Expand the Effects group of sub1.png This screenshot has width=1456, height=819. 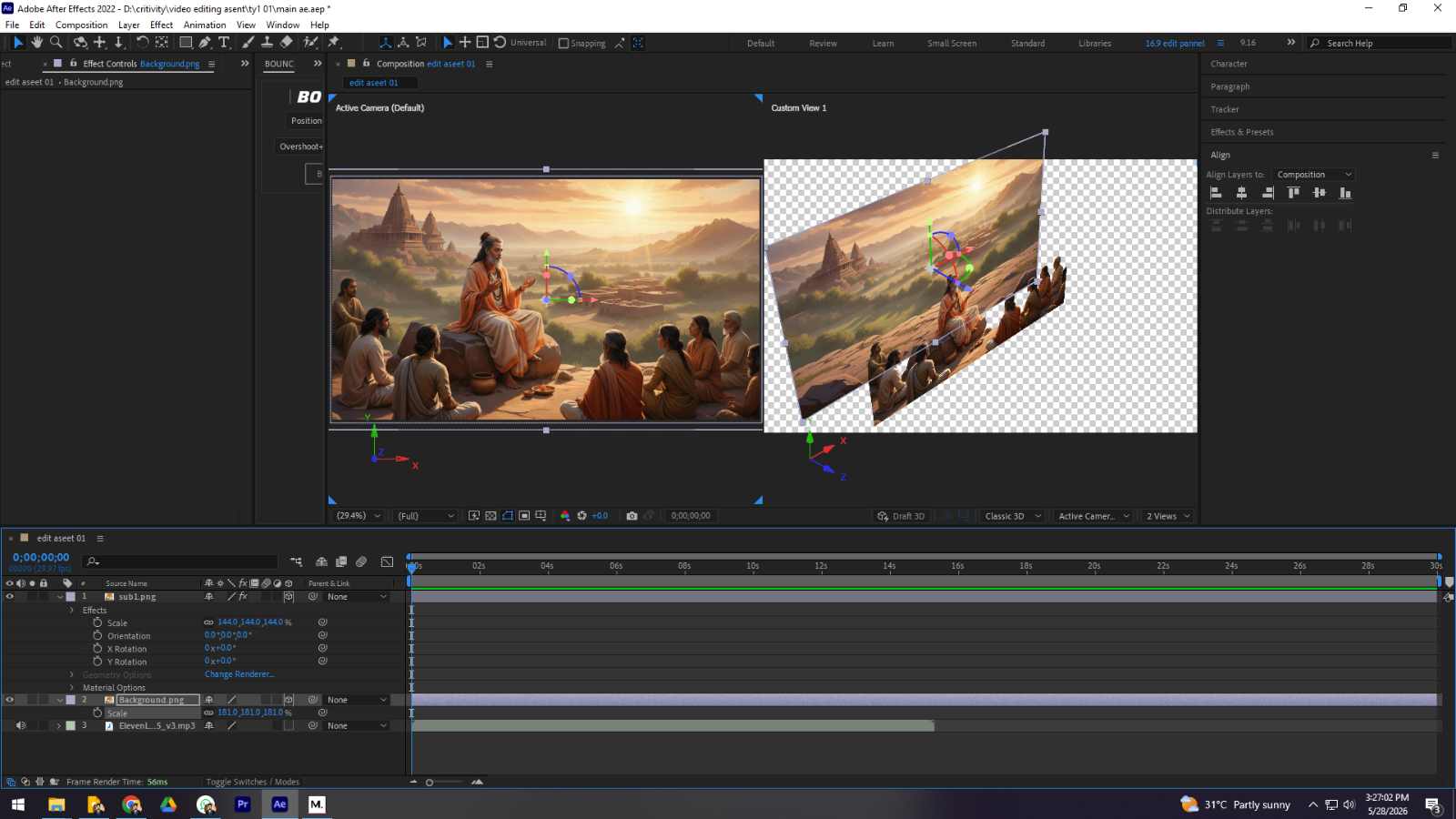coord(72,610)
